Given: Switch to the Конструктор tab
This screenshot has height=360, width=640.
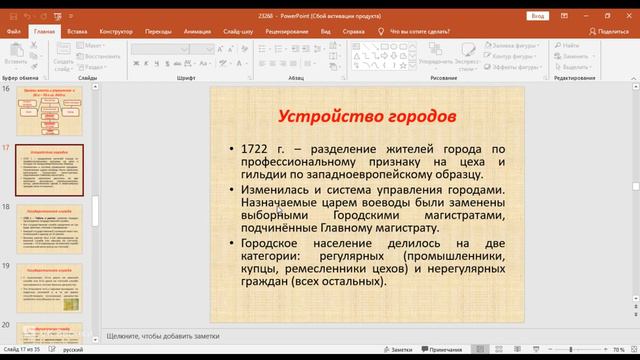Looking at the screenshot, I should click(116, 31).
